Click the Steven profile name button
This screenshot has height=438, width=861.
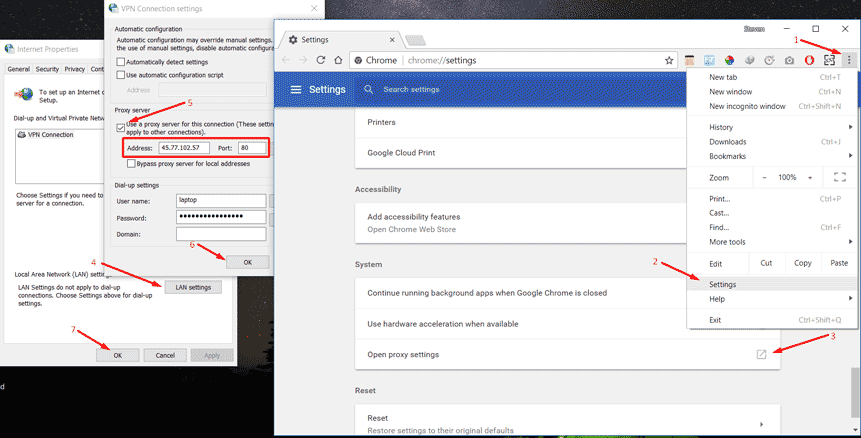(754, 29)
